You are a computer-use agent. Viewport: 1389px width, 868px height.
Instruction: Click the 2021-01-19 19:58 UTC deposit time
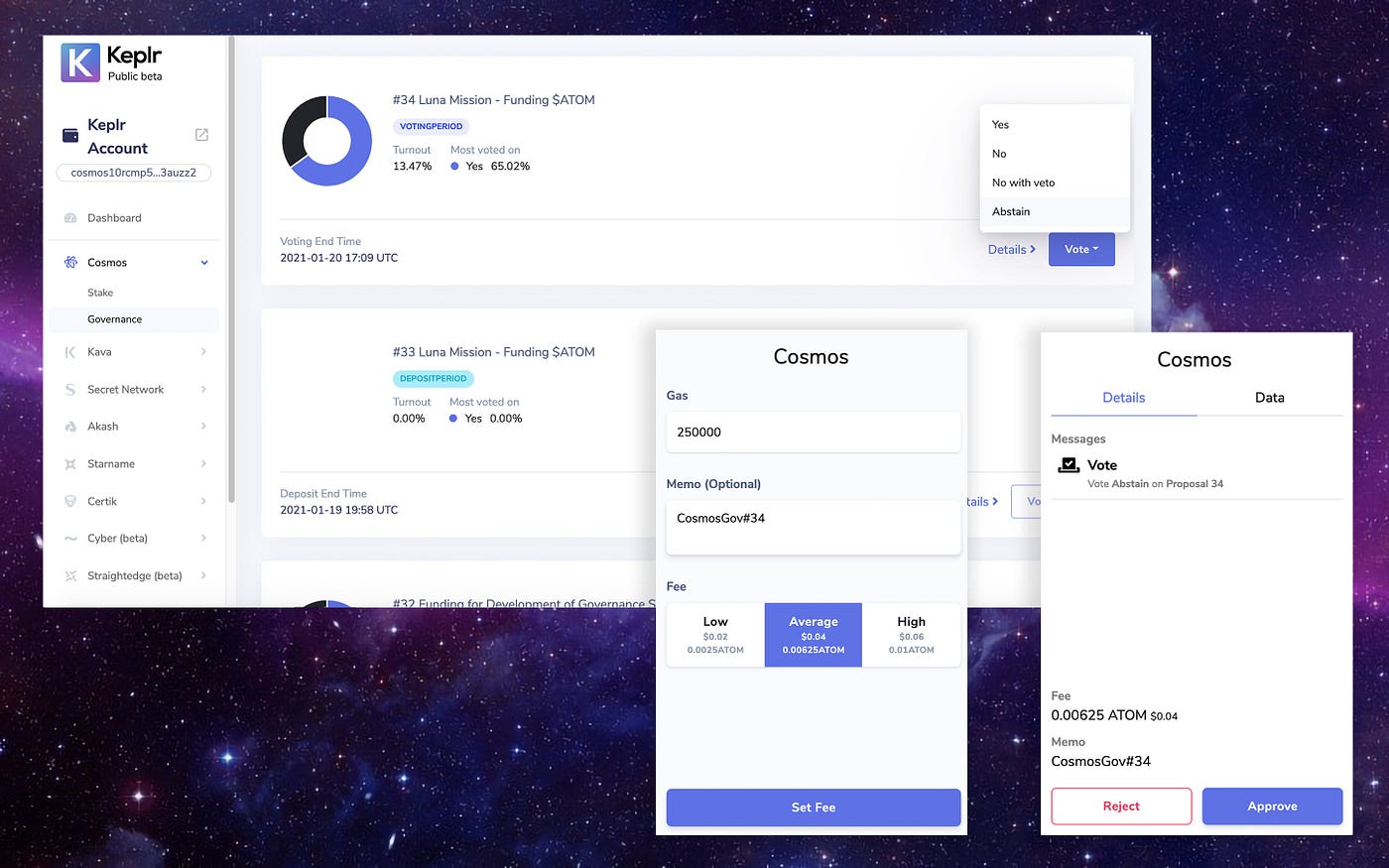click(x=339, y=510)
